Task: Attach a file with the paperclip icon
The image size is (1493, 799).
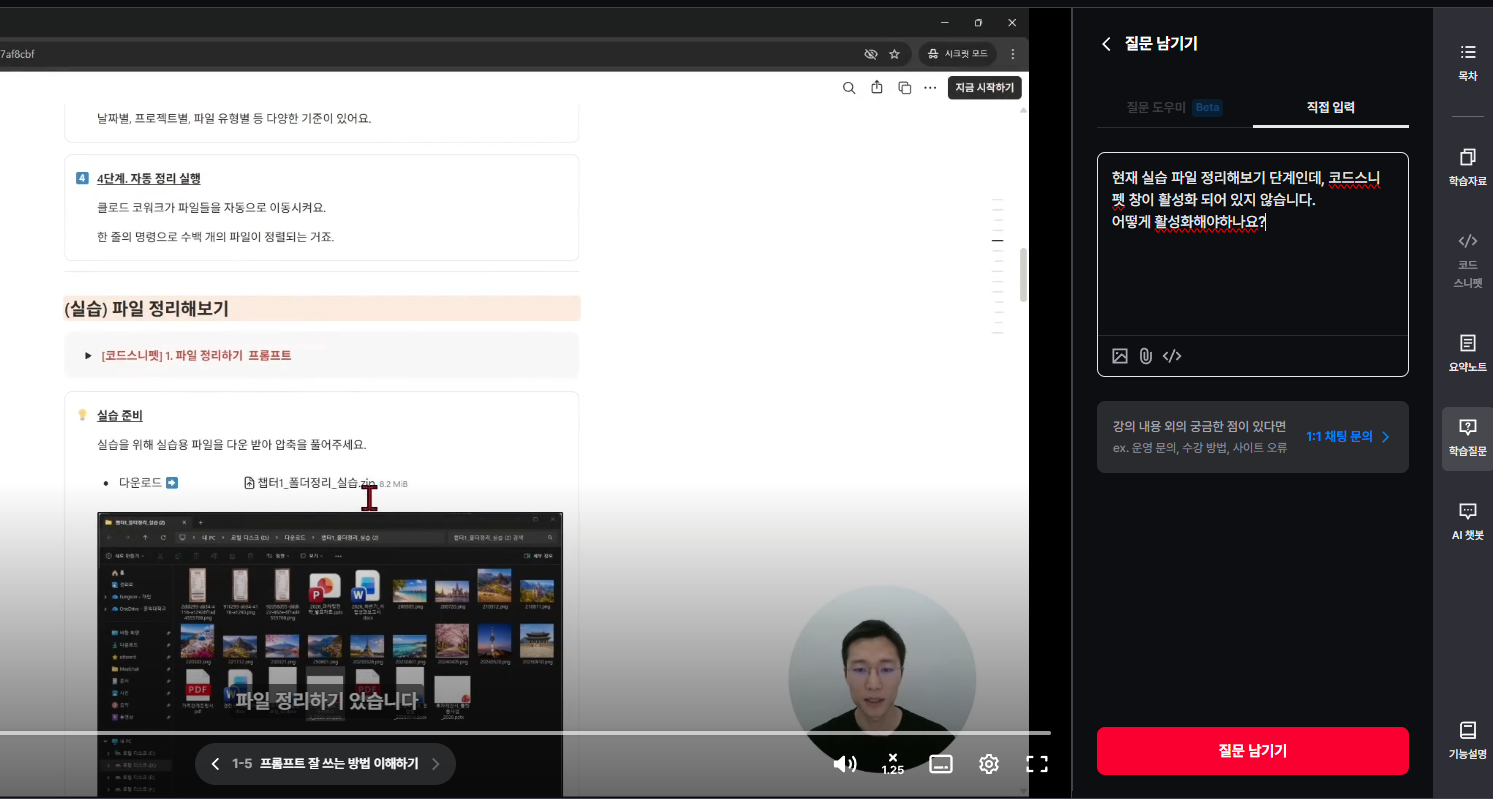Action: pos(1146,356)
